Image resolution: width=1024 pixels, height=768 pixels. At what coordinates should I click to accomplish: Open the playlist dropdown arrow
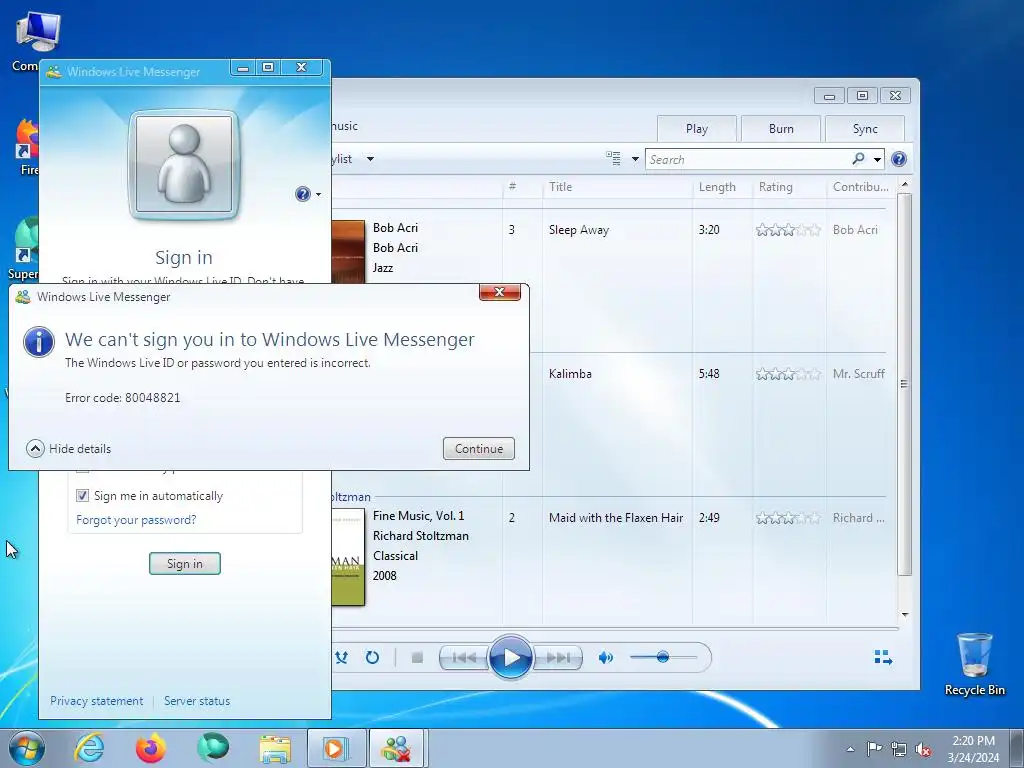coord(370,159)
